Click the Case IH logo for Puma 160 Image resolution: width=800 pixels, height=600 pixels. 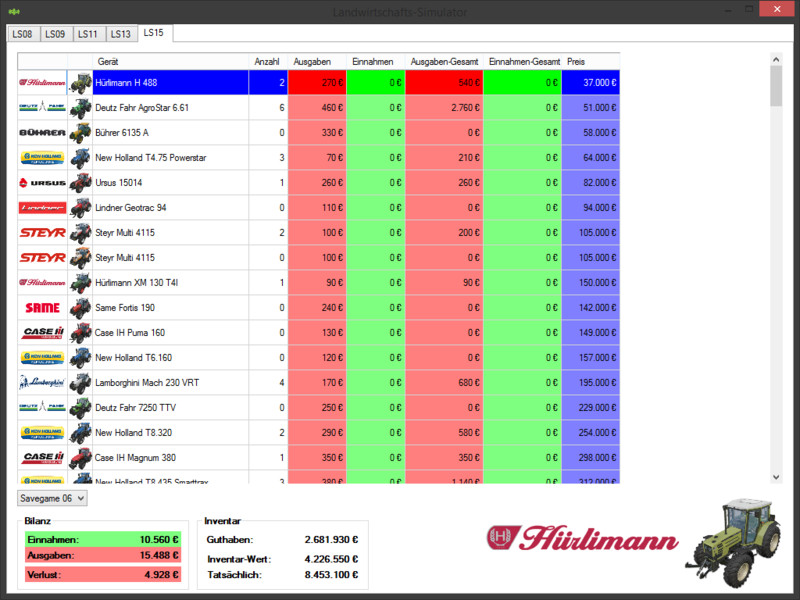click(42, 333)
